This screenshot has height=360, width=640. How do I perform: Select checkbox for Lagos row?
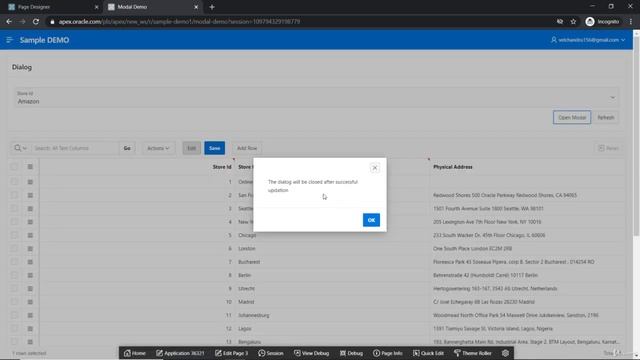tap(14, 329)
